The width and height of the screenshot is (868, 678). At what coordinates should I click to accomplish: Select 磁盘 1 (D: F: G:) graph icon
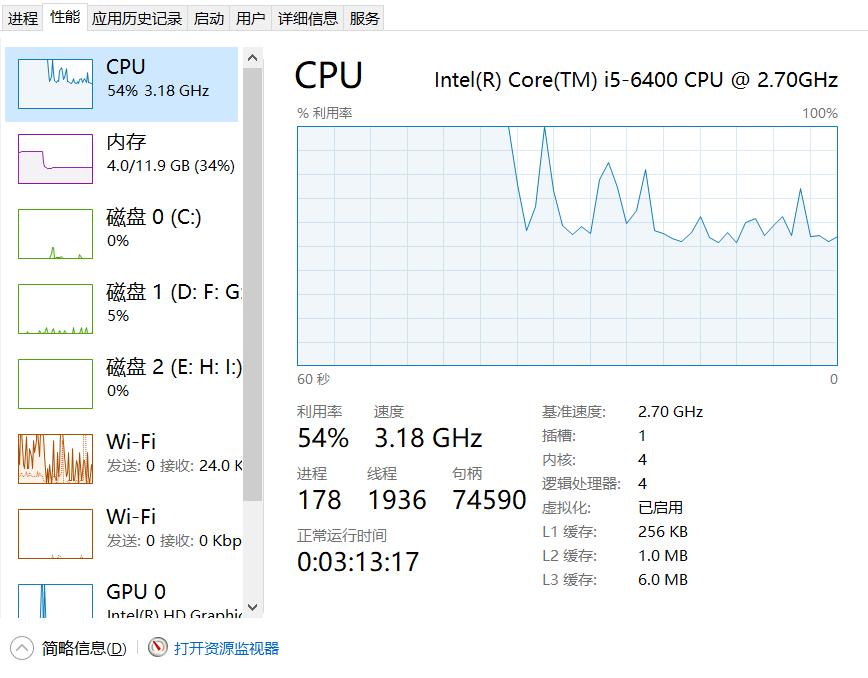[55, 309]
